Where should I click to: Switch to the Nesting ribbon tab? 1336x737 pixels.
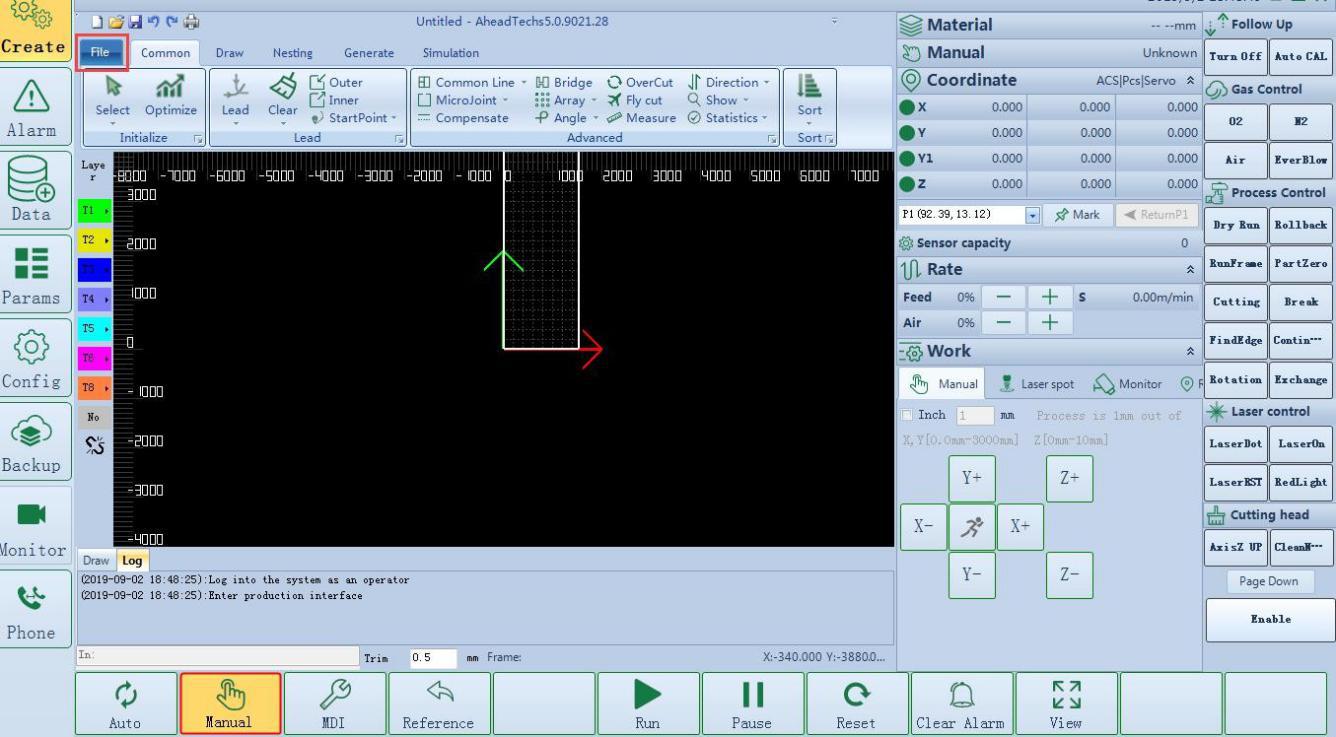click(292, 53)
